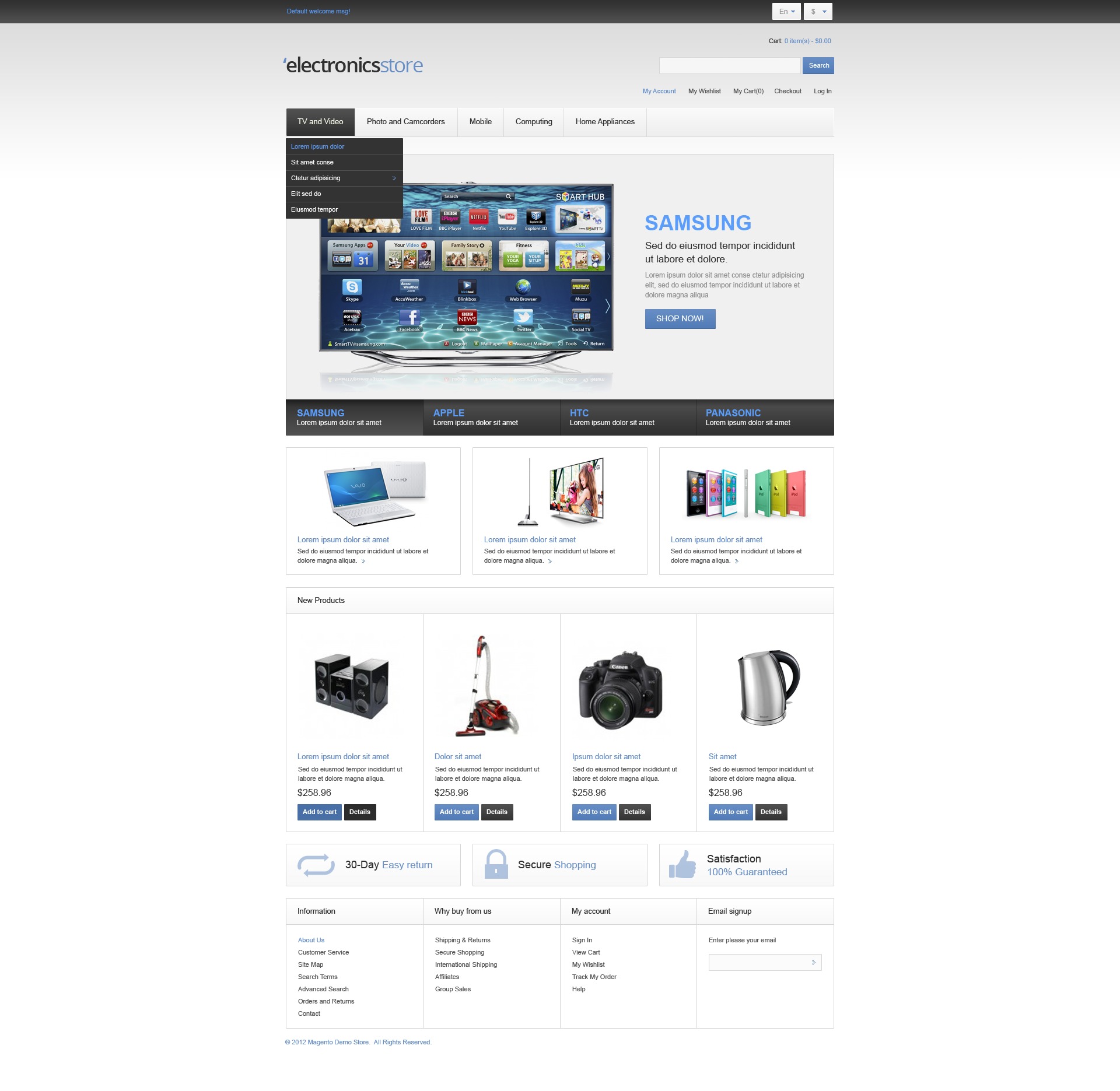Click the Secure Shopping padlock icon
The height and width of the screenshot is (1091, 1120).
point(496,864)
